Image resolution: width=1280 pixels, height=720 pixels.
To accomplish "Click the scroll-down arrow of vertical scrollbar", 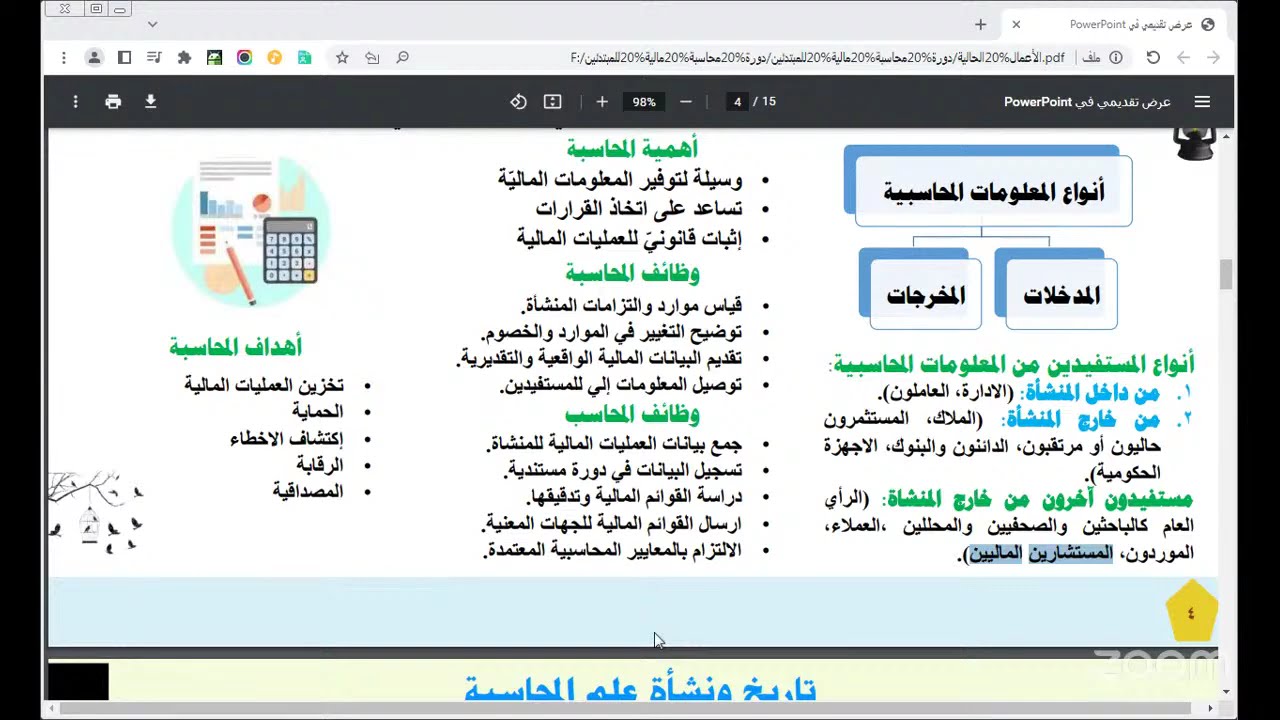I will pyautogui.click(x=1226, y=691).
